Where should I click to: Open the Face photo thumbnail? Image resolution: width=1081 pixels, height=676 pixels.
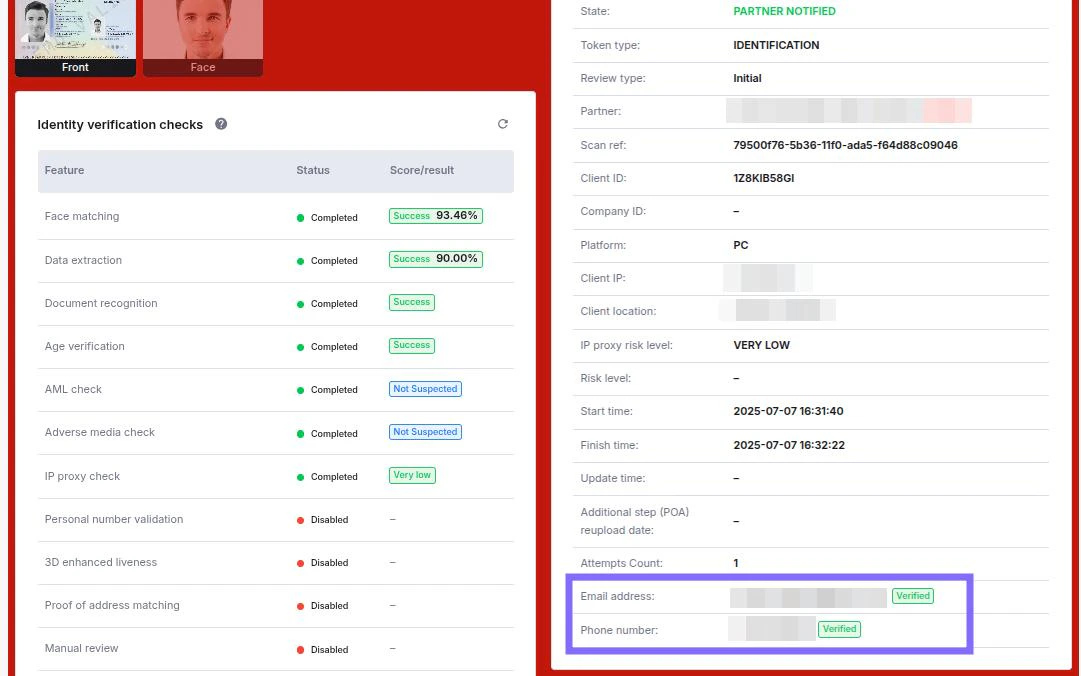click(x=203, y=38)
